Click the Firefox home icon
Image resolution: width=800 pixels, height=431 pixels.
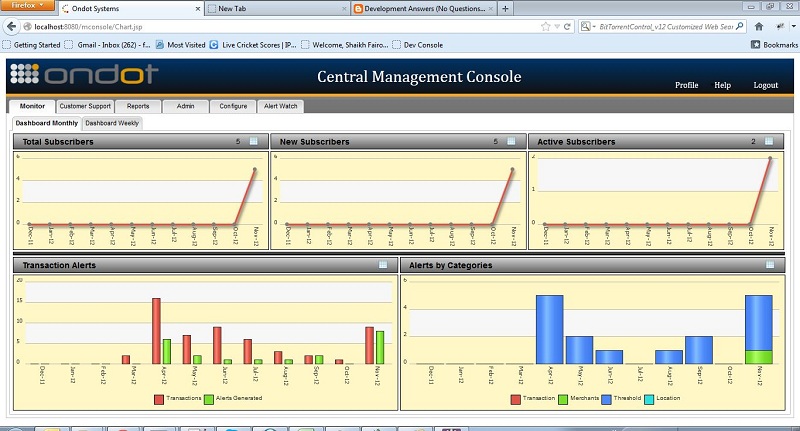760,26
